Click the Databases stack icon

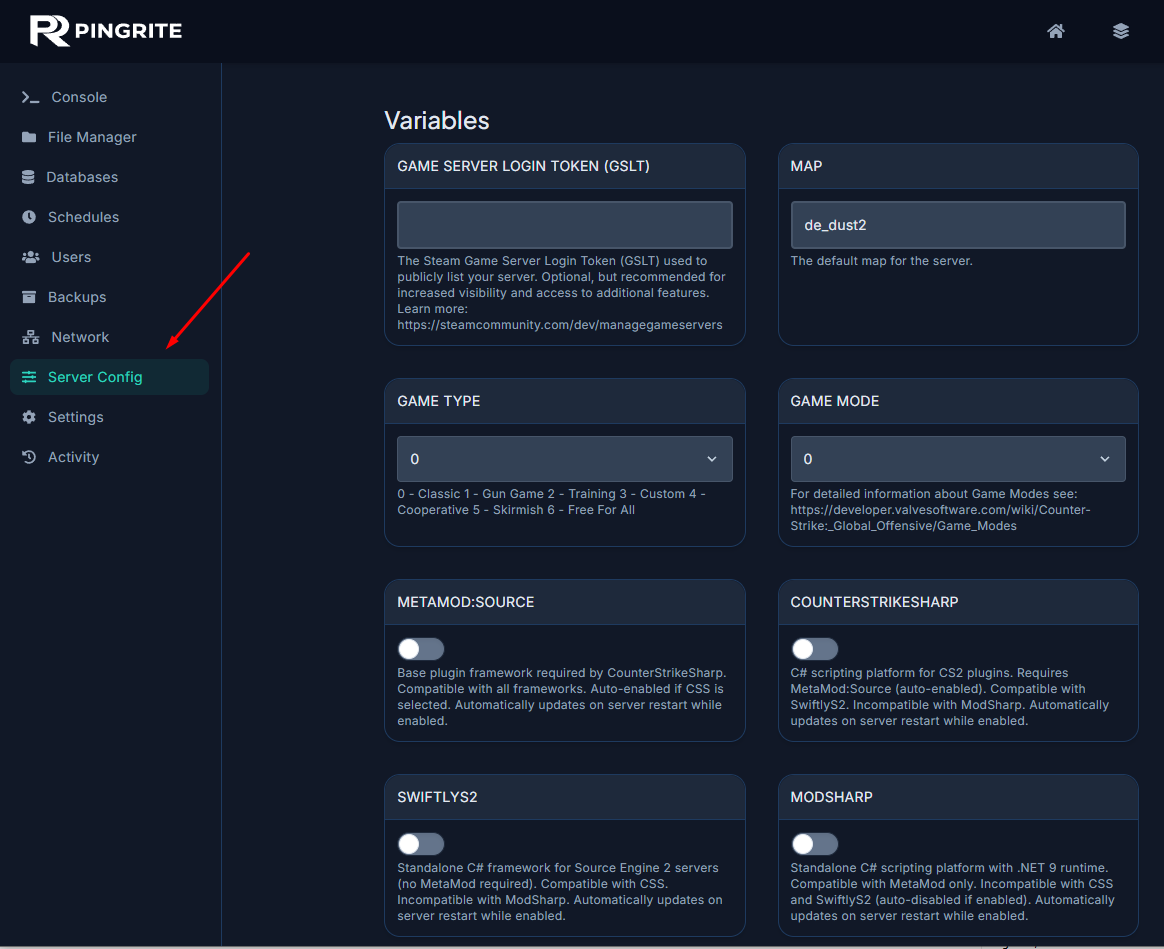(27, 177)
